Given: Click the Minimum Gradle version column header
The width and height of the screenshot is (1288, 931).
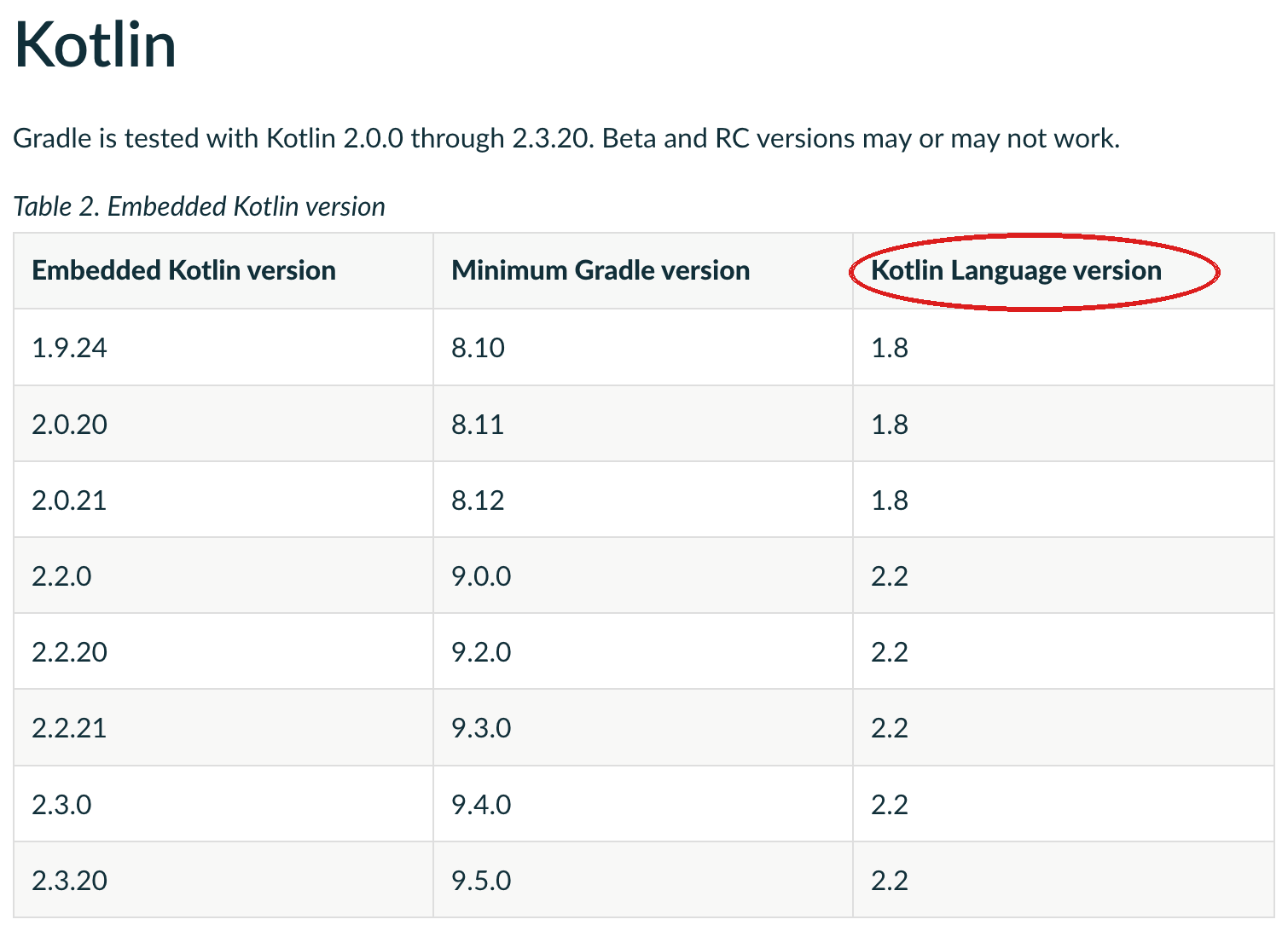Looking at the screenshot, I should pyautogui.click(x=600, y=270).
